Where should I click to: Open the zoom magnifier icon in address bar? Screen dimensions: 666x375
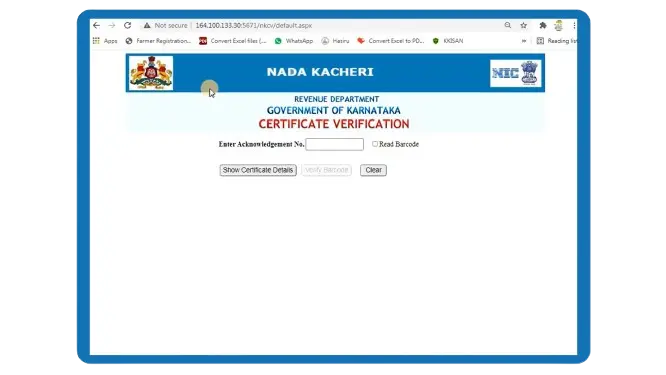point(508,25)
